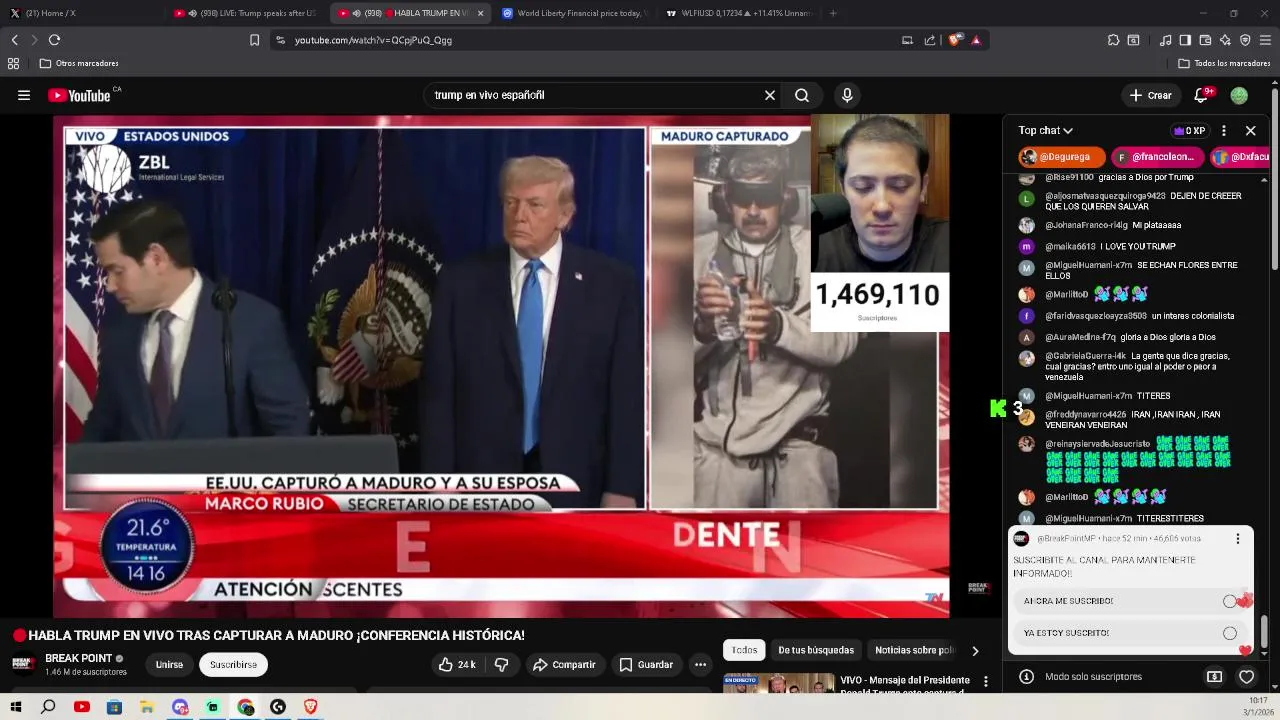The width and height of the screenshot is (1280, 720).
Task: Open the YouTube guide hamburger menu
Action: pyautogui.click(x=24, y=95)
